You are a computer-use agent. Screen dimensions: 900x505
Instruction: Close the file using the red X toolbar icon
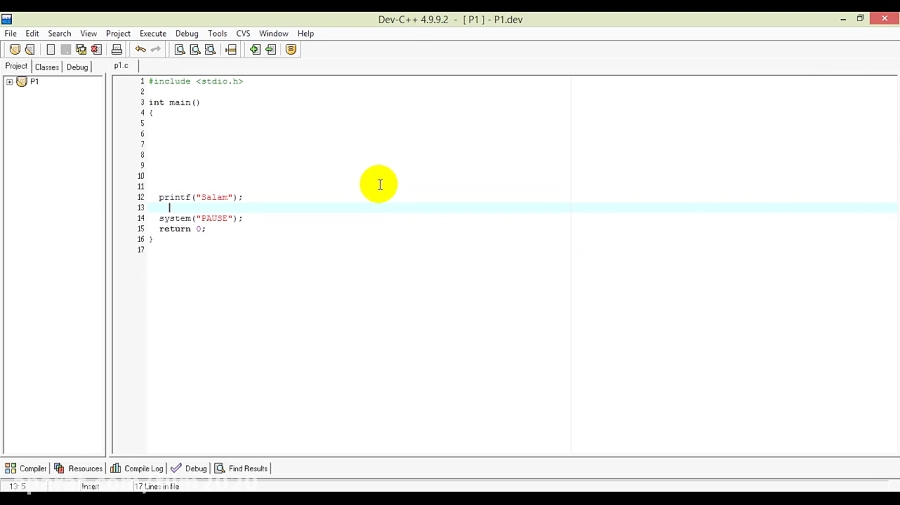click(96, 49)
